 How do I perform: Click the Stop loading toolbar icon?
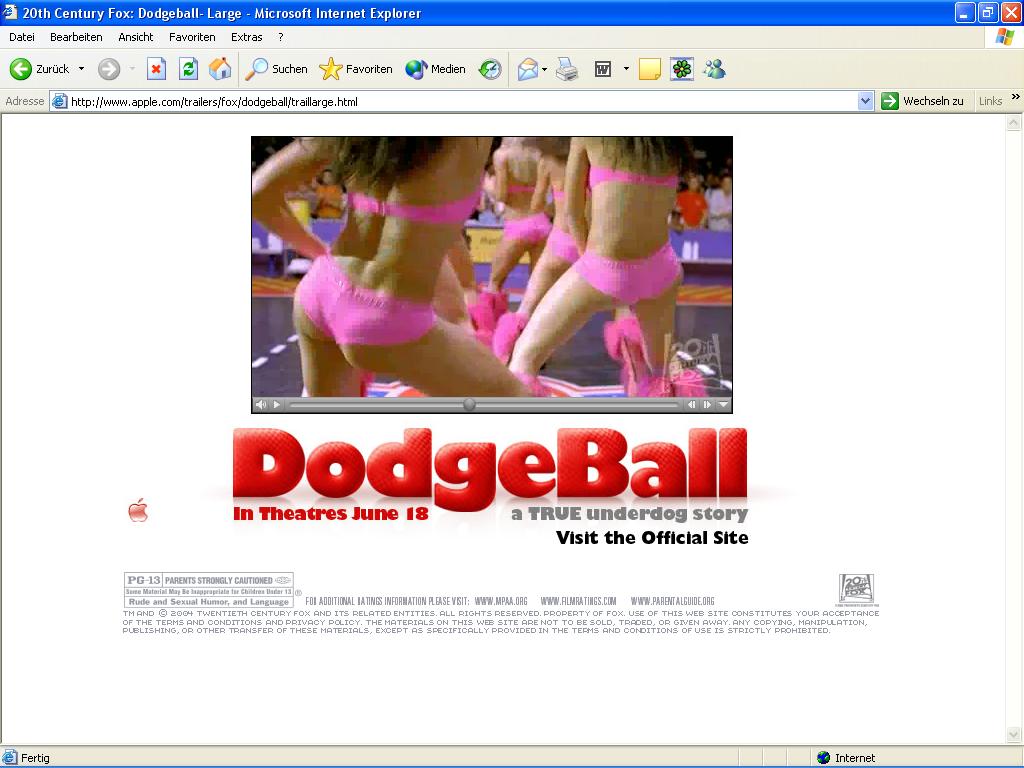pyautogui.click(x=156, y=69)
